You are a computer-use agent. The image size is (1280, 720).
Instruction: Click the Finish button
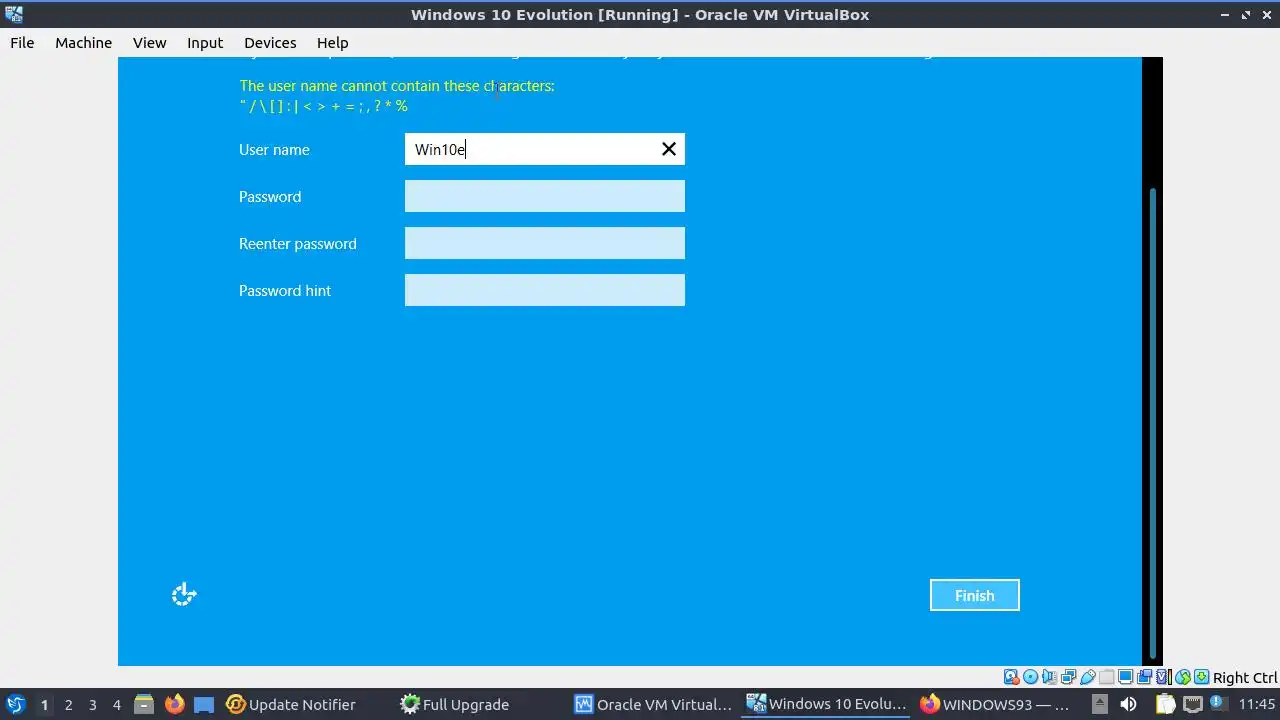pos(974,595)
